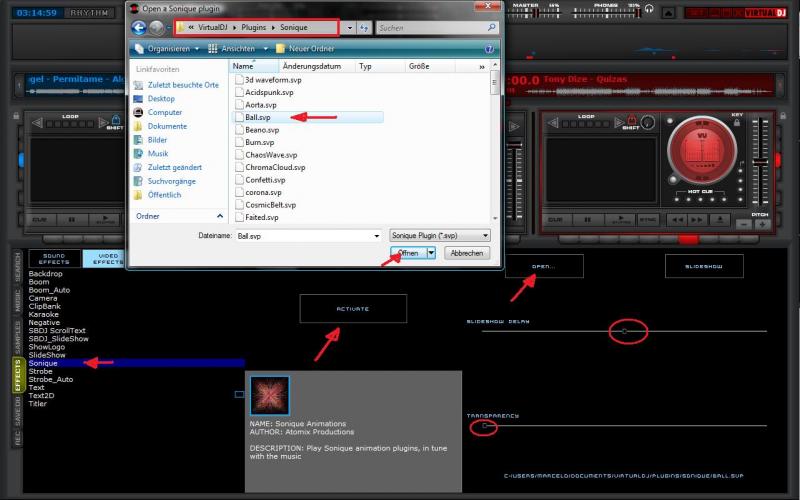Click right deck pitch minus button

click(744, 224)
